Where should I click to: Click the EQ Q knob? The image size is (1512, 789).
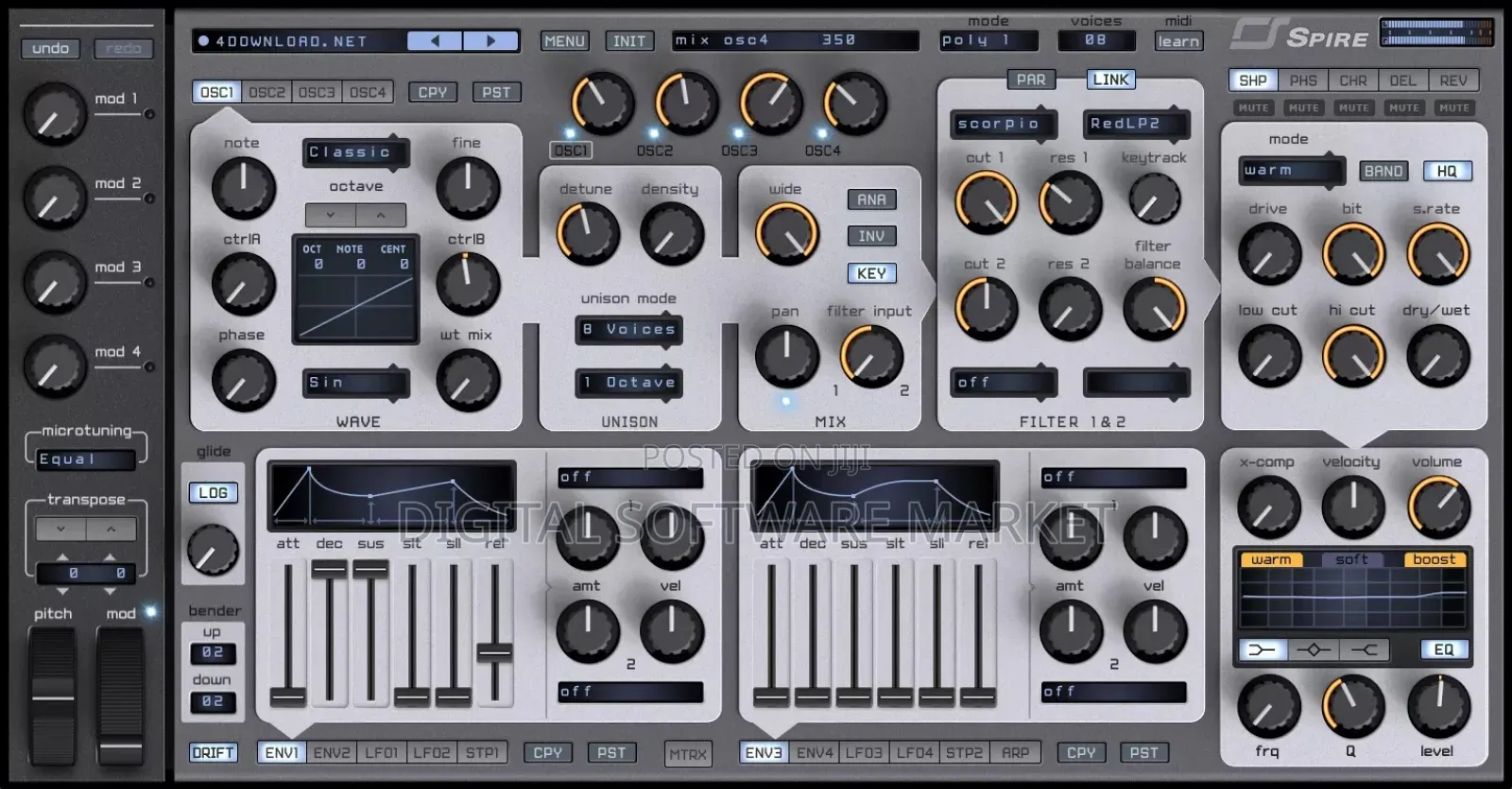tap(1353, 707)
